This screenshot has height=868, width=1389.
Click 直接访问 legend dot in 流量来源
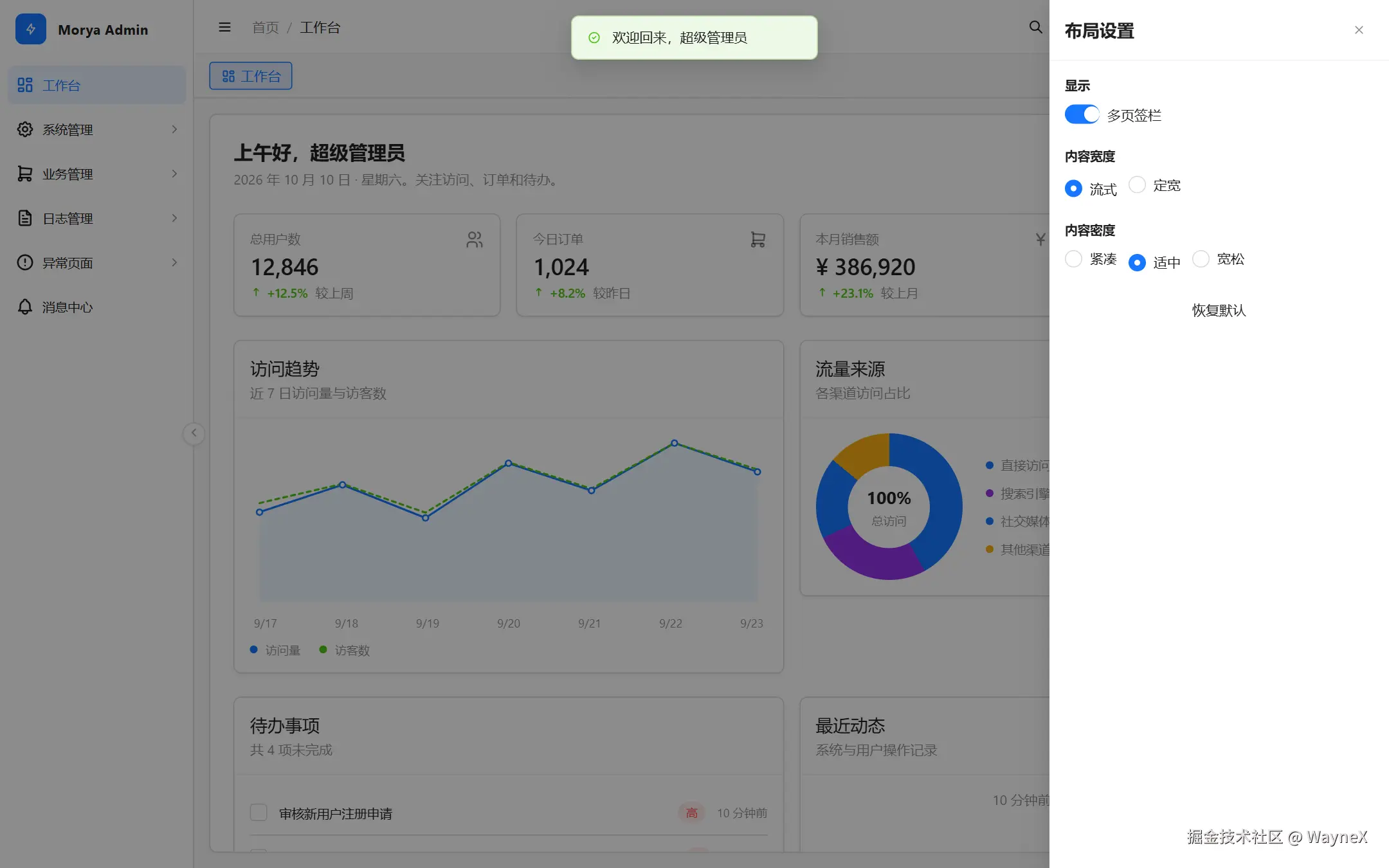(x=990, y=466)
